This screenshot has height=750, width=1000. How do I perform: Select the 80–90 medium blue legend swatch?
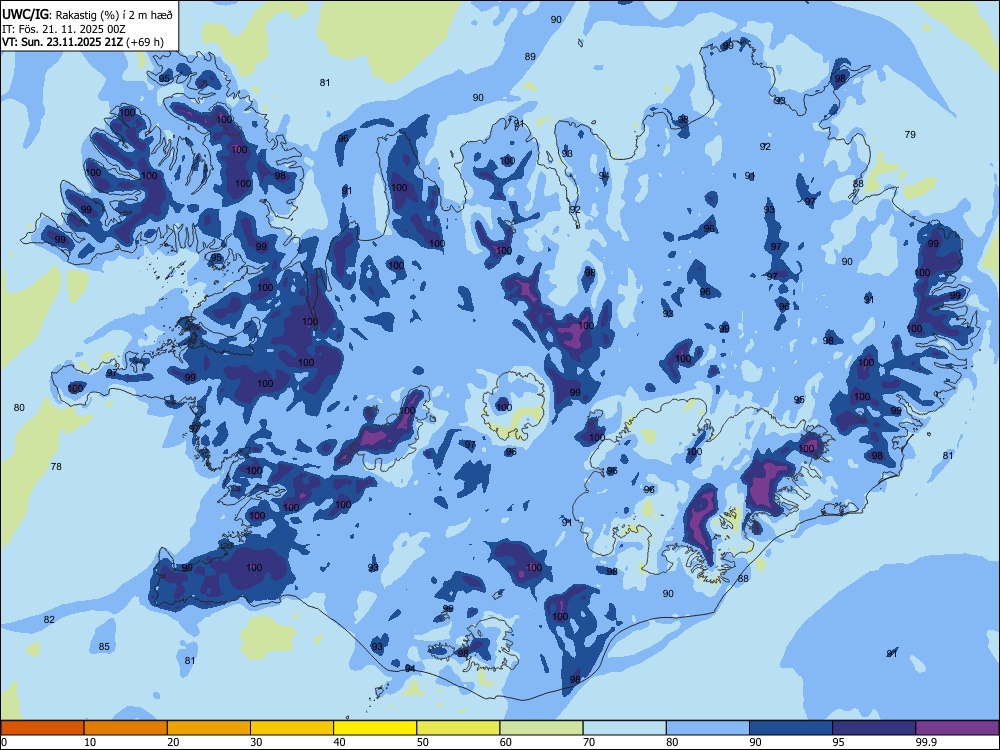[708, 728]
